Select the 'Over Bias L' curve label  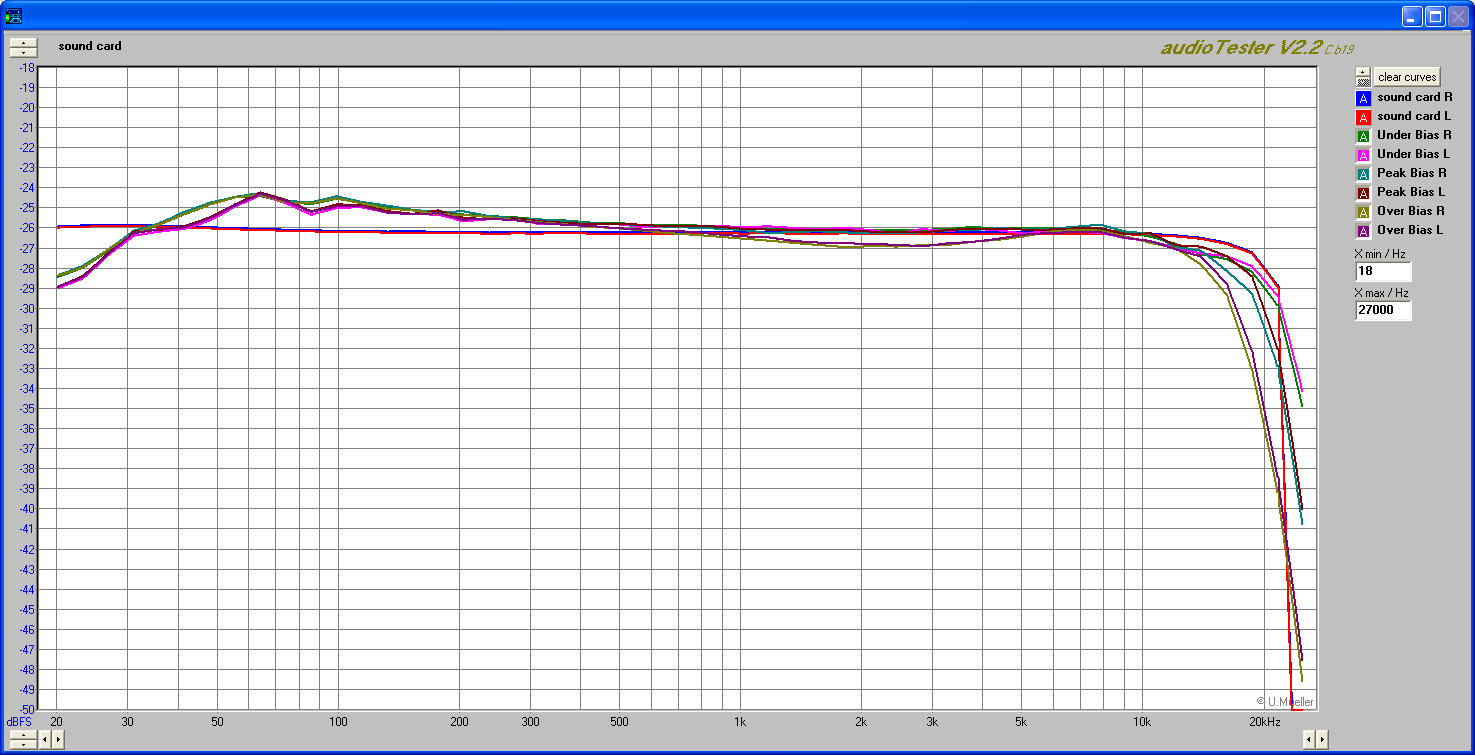(x=1410, y=230)
